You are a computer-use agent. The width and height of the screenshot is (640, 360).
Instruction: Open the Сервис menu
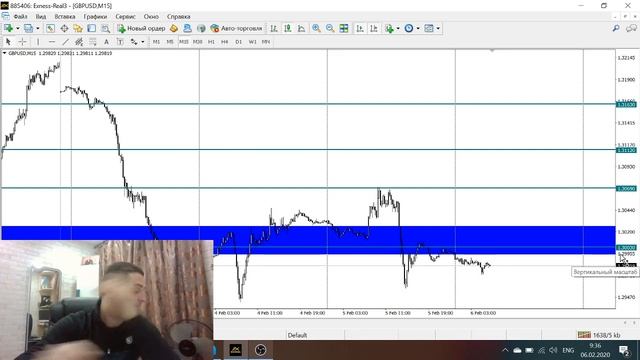(x=125, y=17)
